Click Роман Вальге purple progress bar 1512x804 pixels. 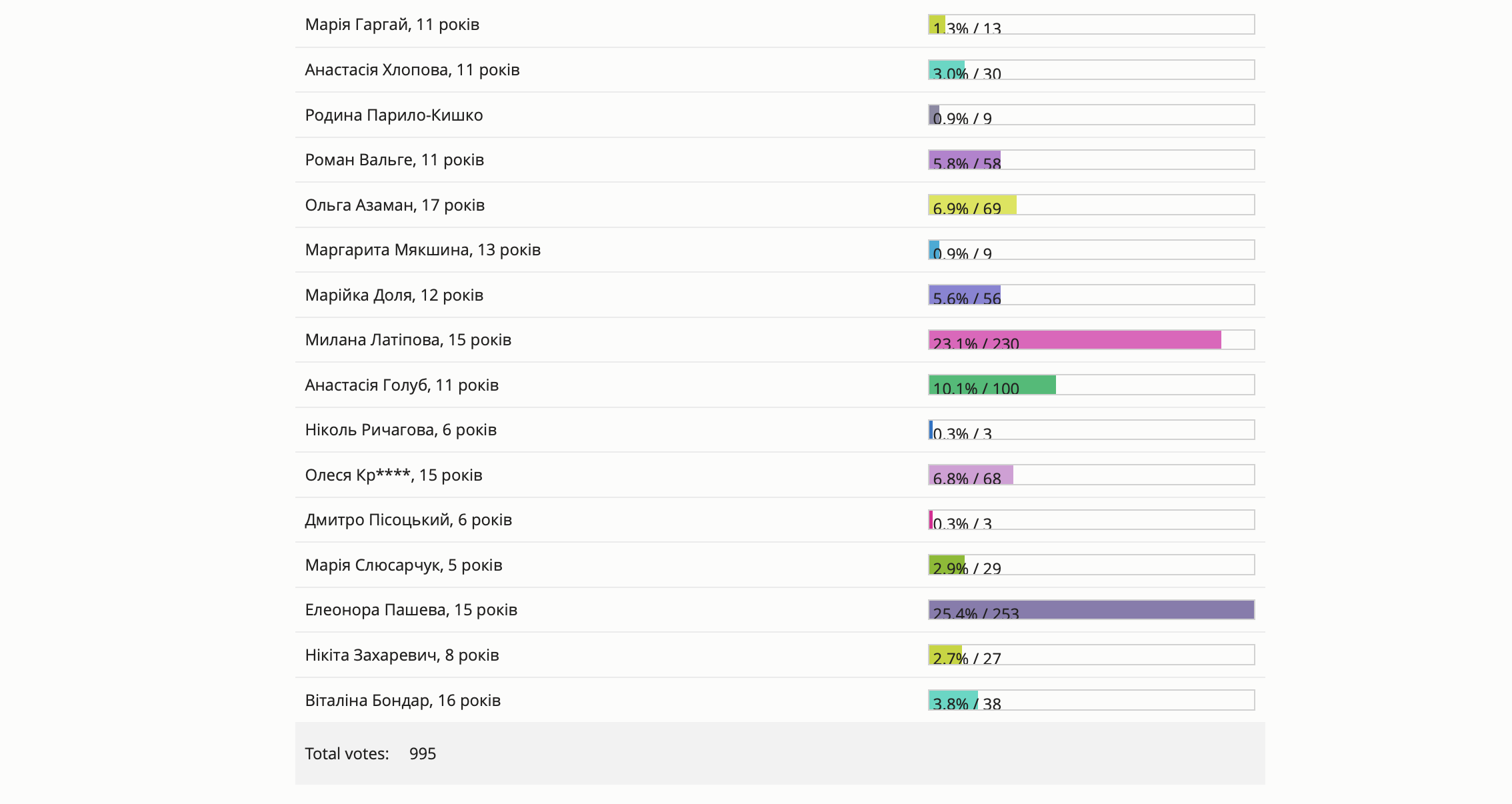965,160
